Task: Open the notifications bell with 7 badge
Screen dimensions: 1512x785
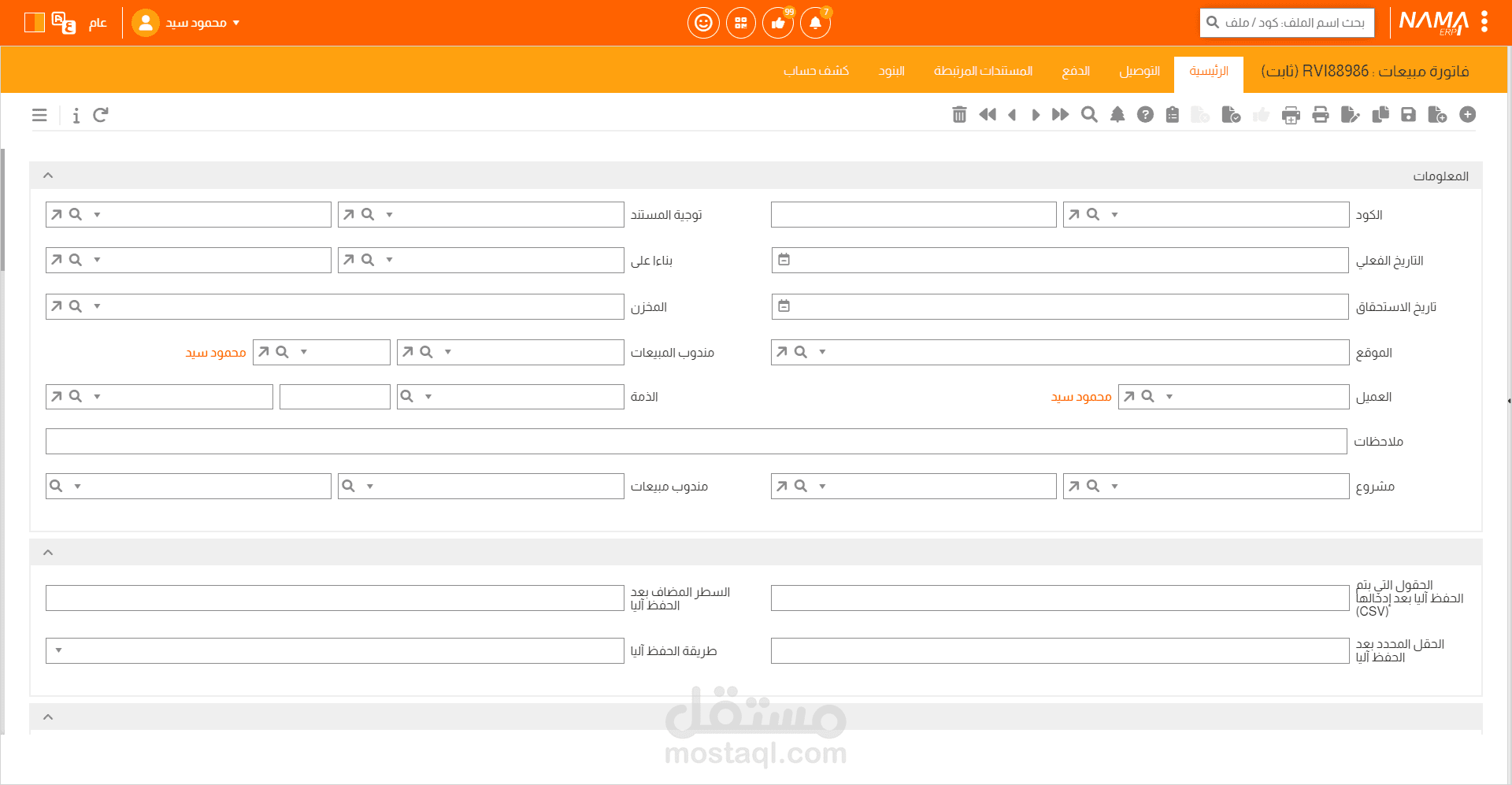Action: click(x=816, y=23)
